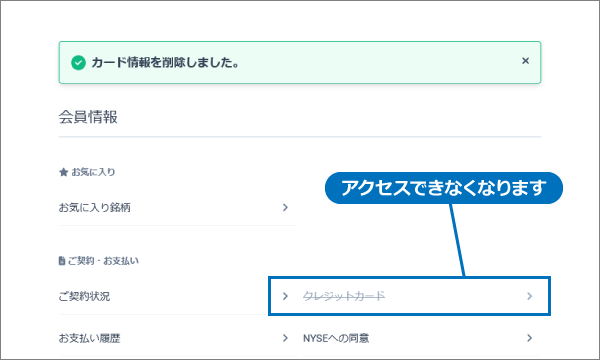Viewport: 600px width, 360px height.
Task: Open お気に入り銘柄 list item
Action: pos(178,207)
